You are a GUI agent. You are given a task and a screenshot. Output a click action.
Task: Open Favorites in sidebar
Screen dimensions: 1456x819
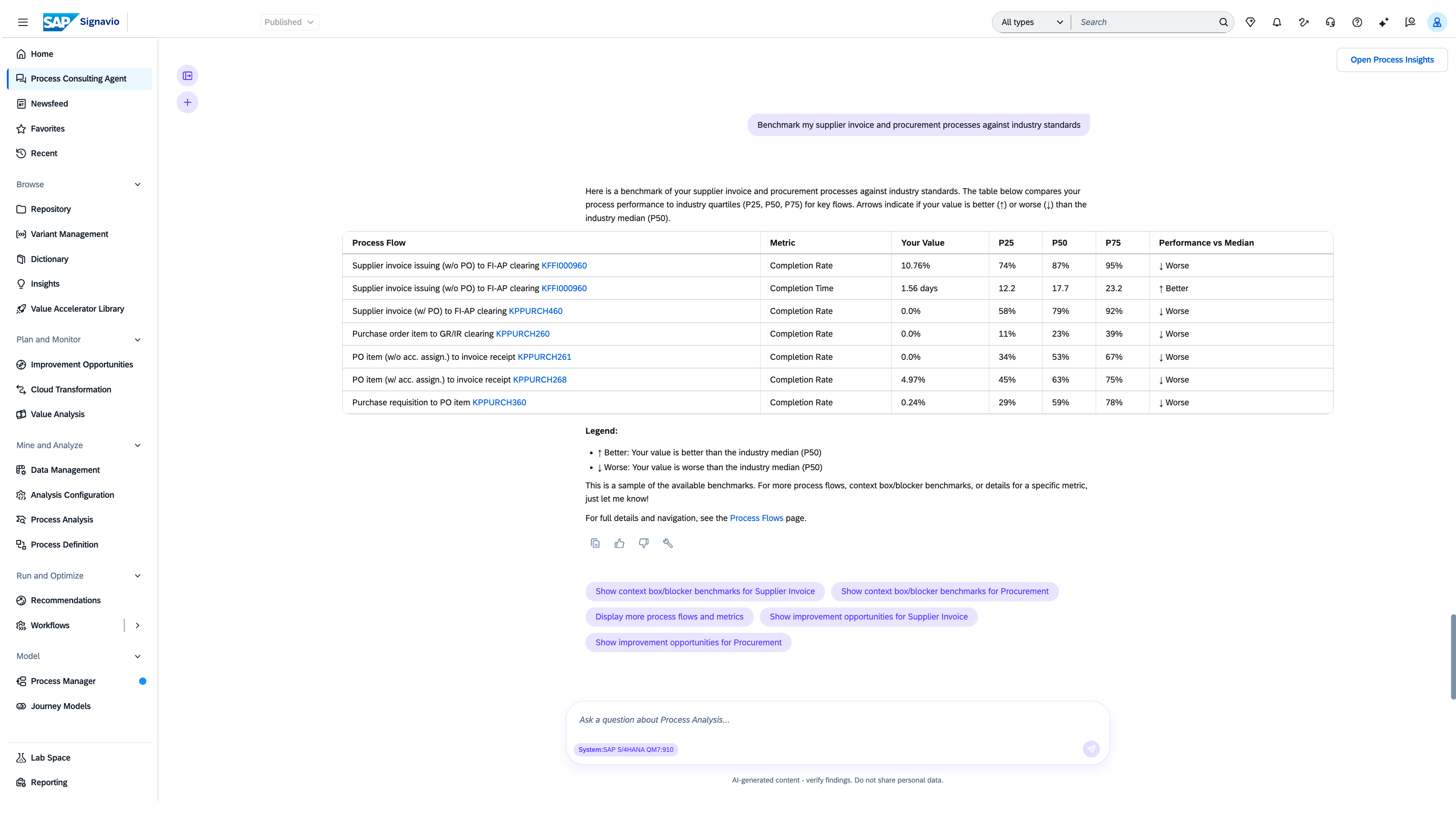point(79,128)
